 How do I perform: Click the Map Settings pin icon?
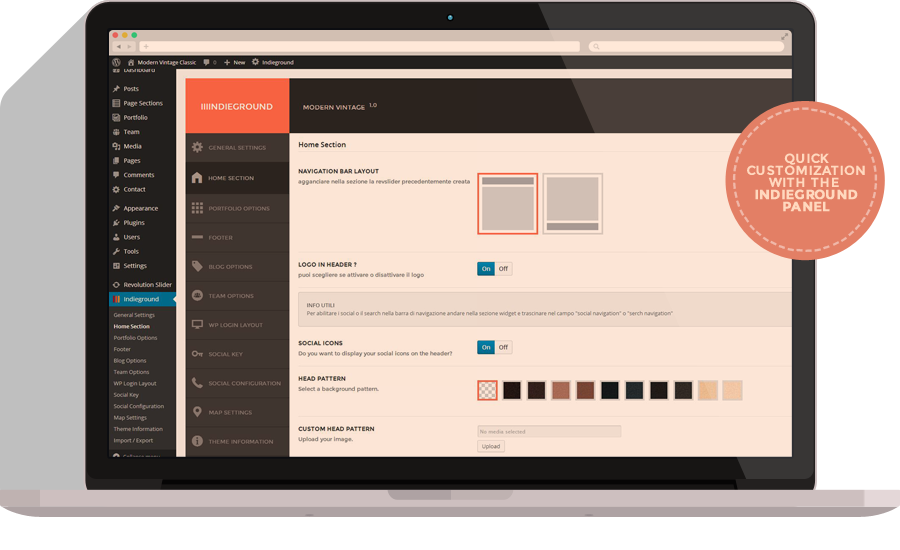click(x=197, y=412)
